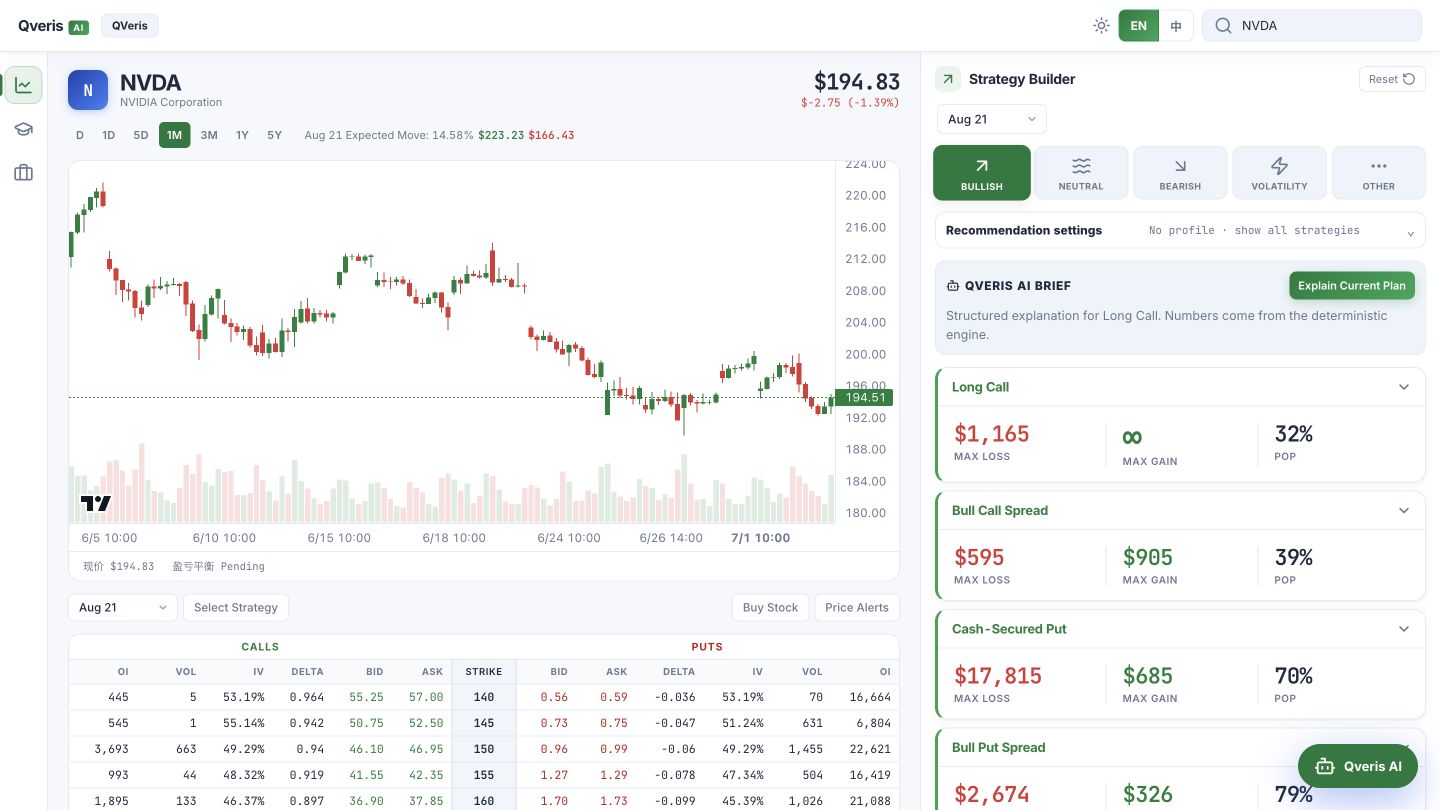Select the 1M timeframe
The width and height of the screenshot is (1440, 810).
click(174, 135)
